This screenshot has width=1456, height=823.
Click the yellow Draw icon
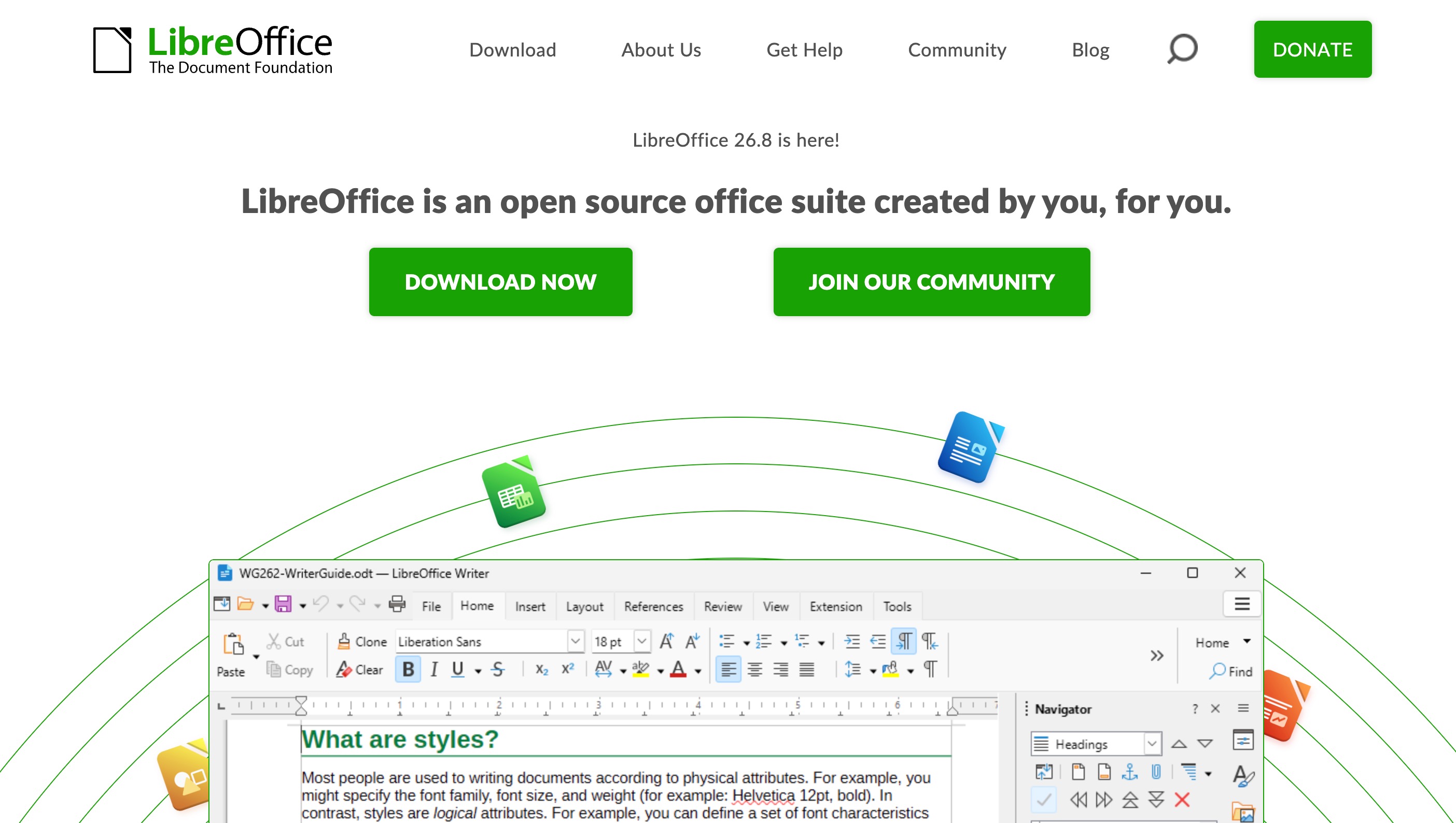(184, 774)
